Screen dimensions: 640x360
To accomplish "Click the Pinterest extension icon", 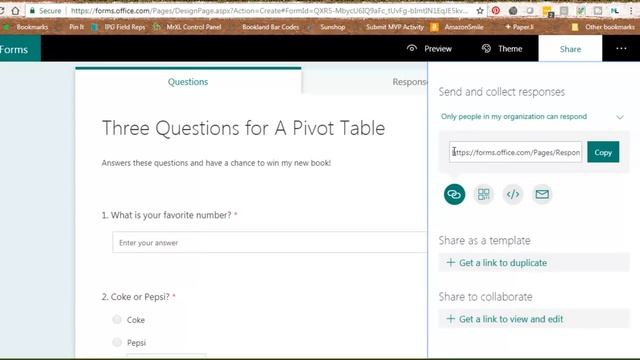I will pyautogui.click(x=496, y=11).
